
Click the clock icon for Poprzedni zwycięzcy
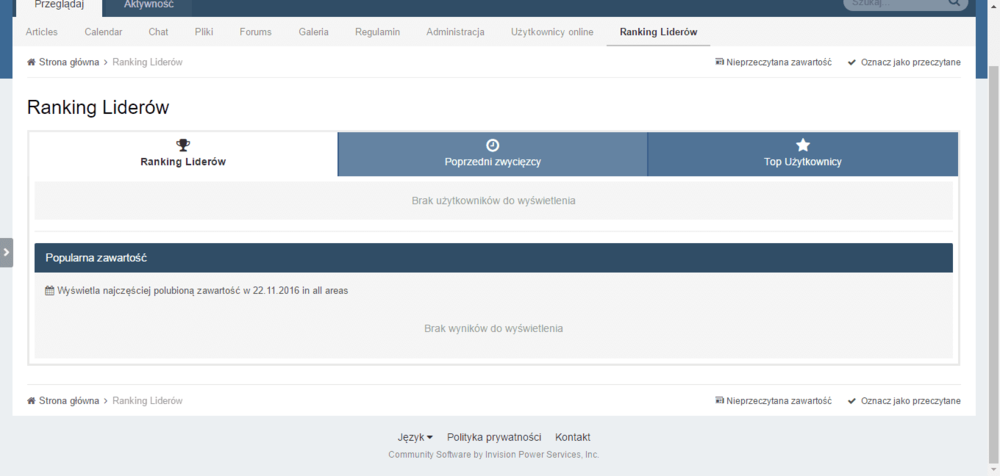(x=493, y=145)
